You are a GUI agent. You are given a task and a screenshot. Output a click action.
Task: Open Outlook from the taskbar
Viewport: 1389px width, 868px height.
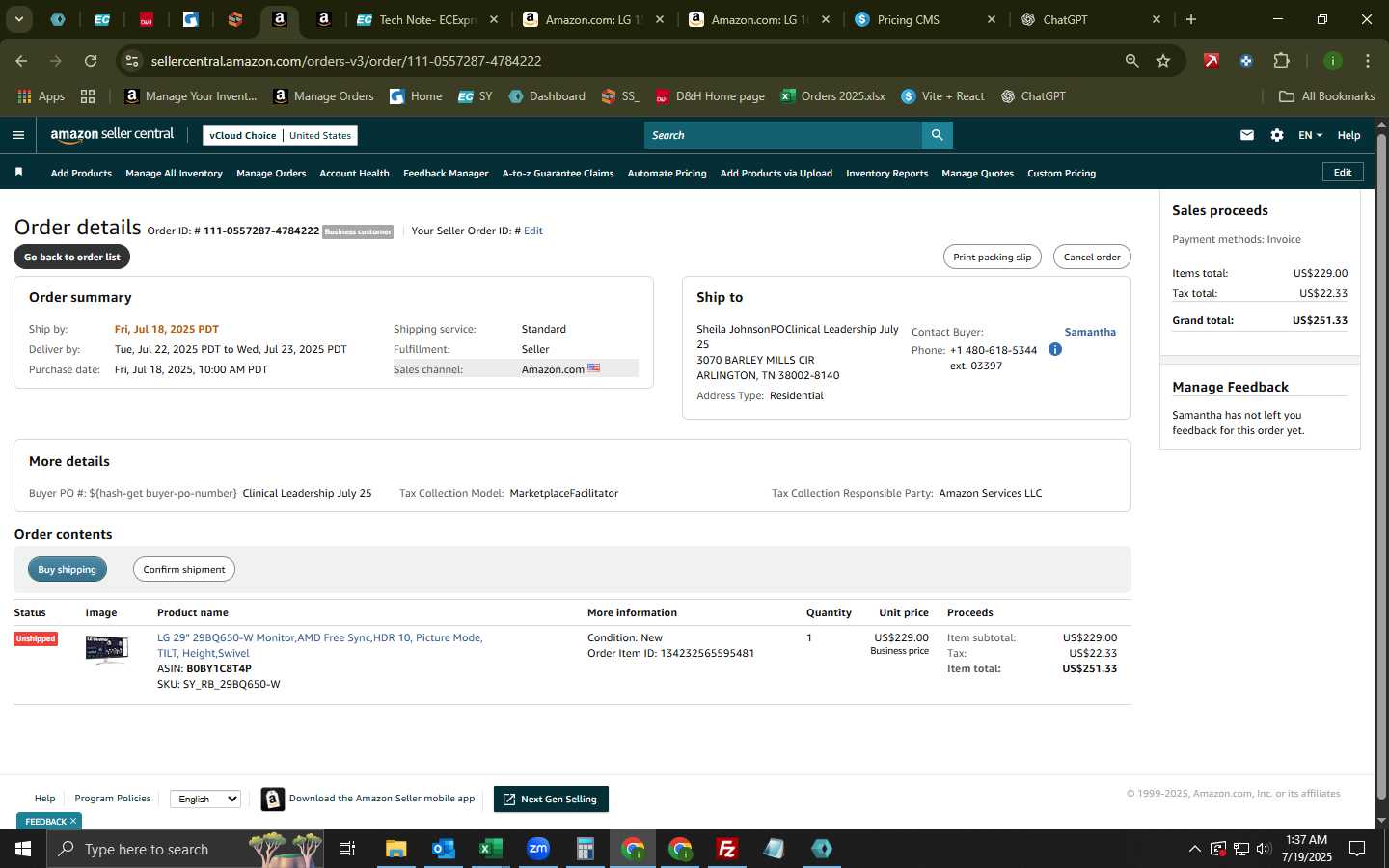[x=443, y=849]
